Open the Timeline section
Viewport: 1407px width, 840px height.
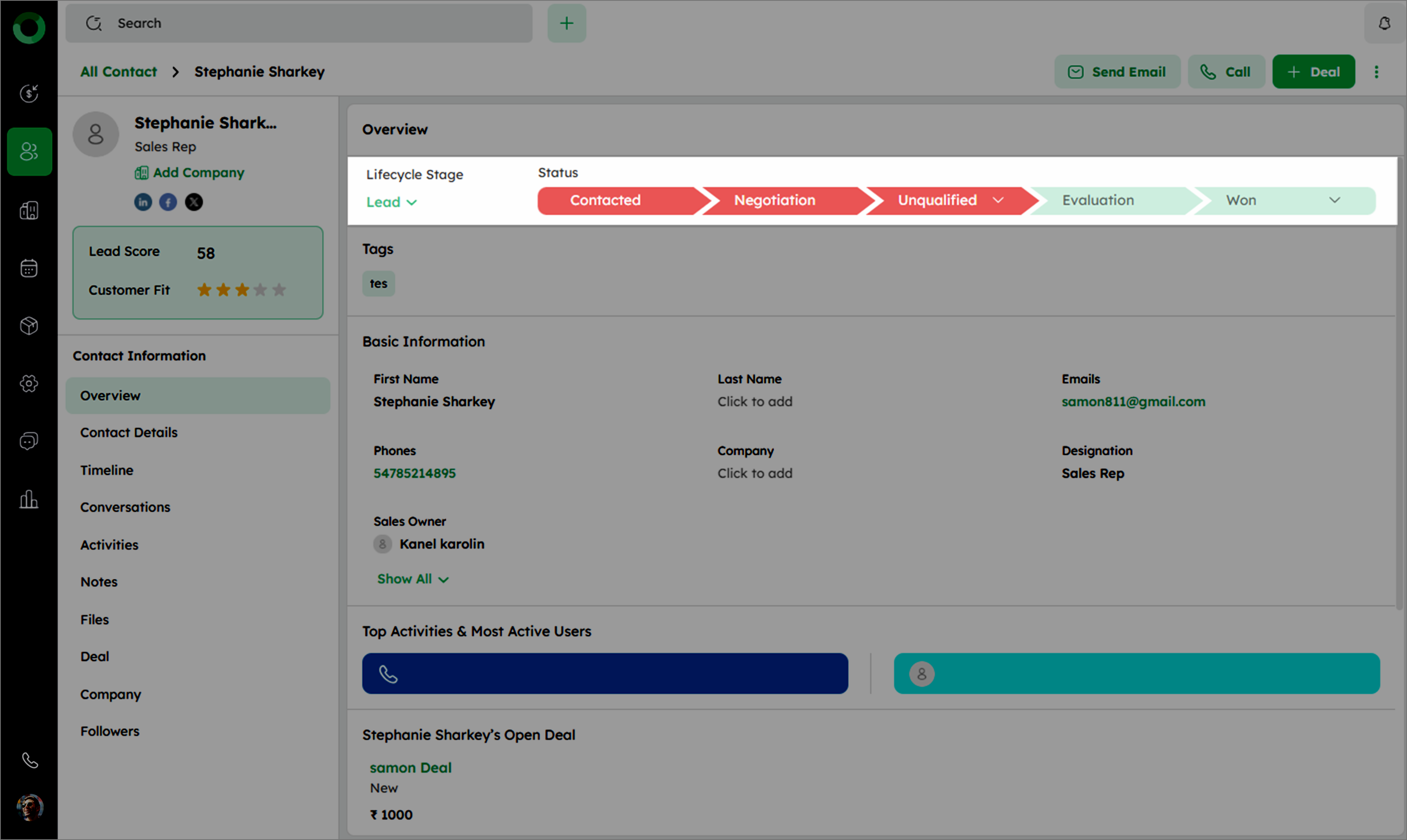tap(107, 470)
